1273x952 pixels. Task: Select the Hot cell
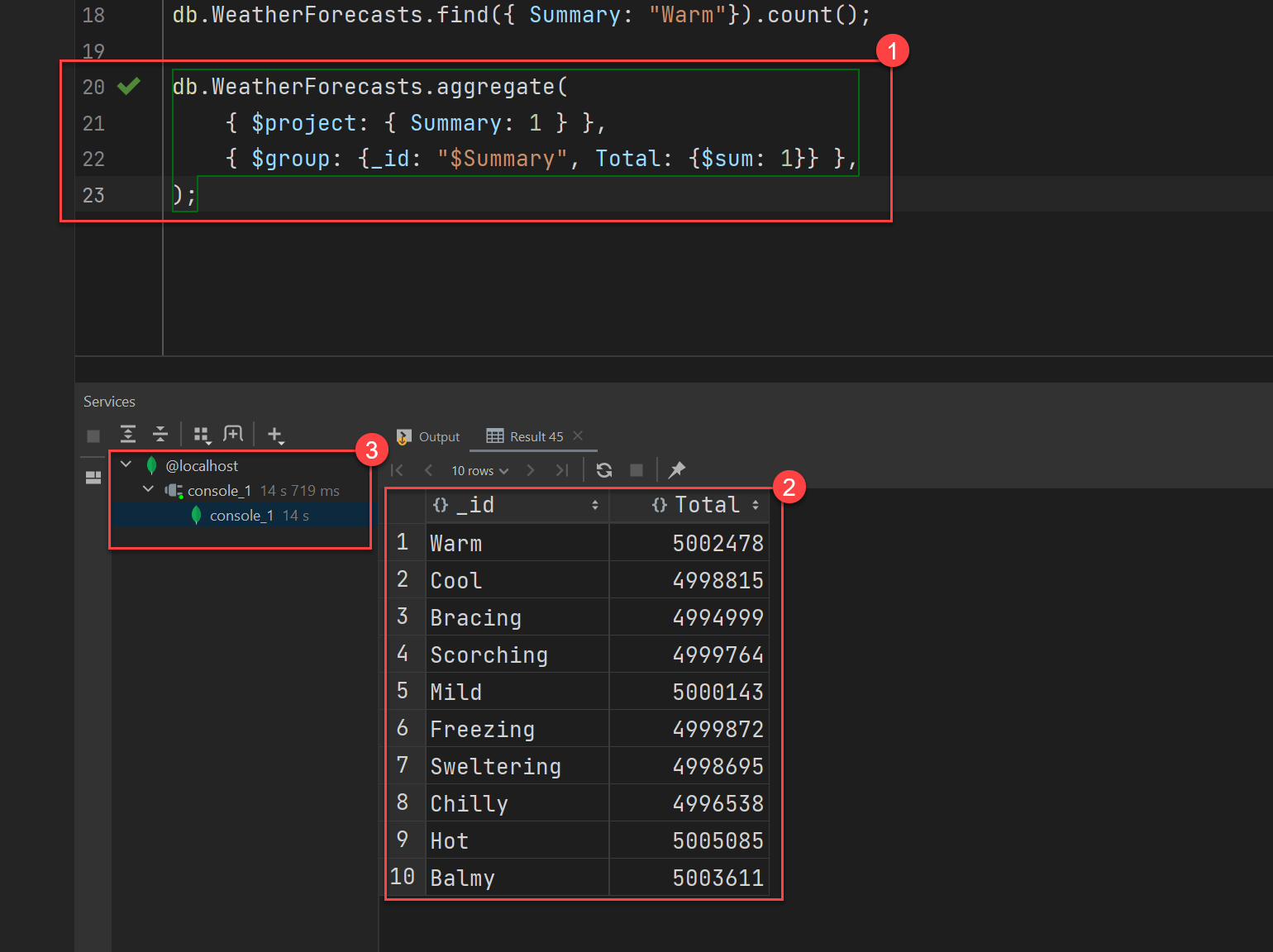pos(517,840)
